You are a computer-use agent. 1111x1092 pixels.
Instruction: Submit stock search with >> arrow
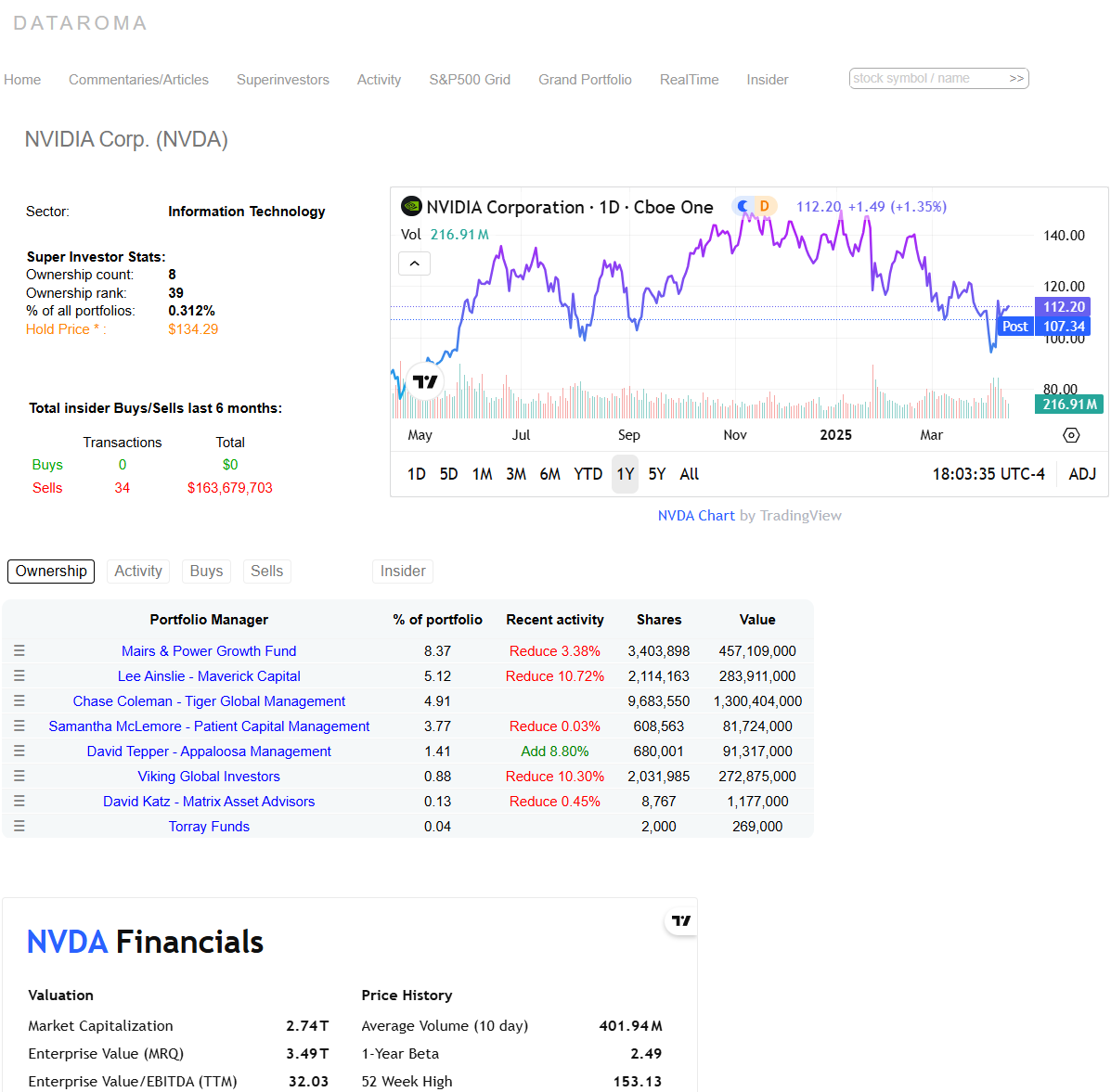[1016, 78]
